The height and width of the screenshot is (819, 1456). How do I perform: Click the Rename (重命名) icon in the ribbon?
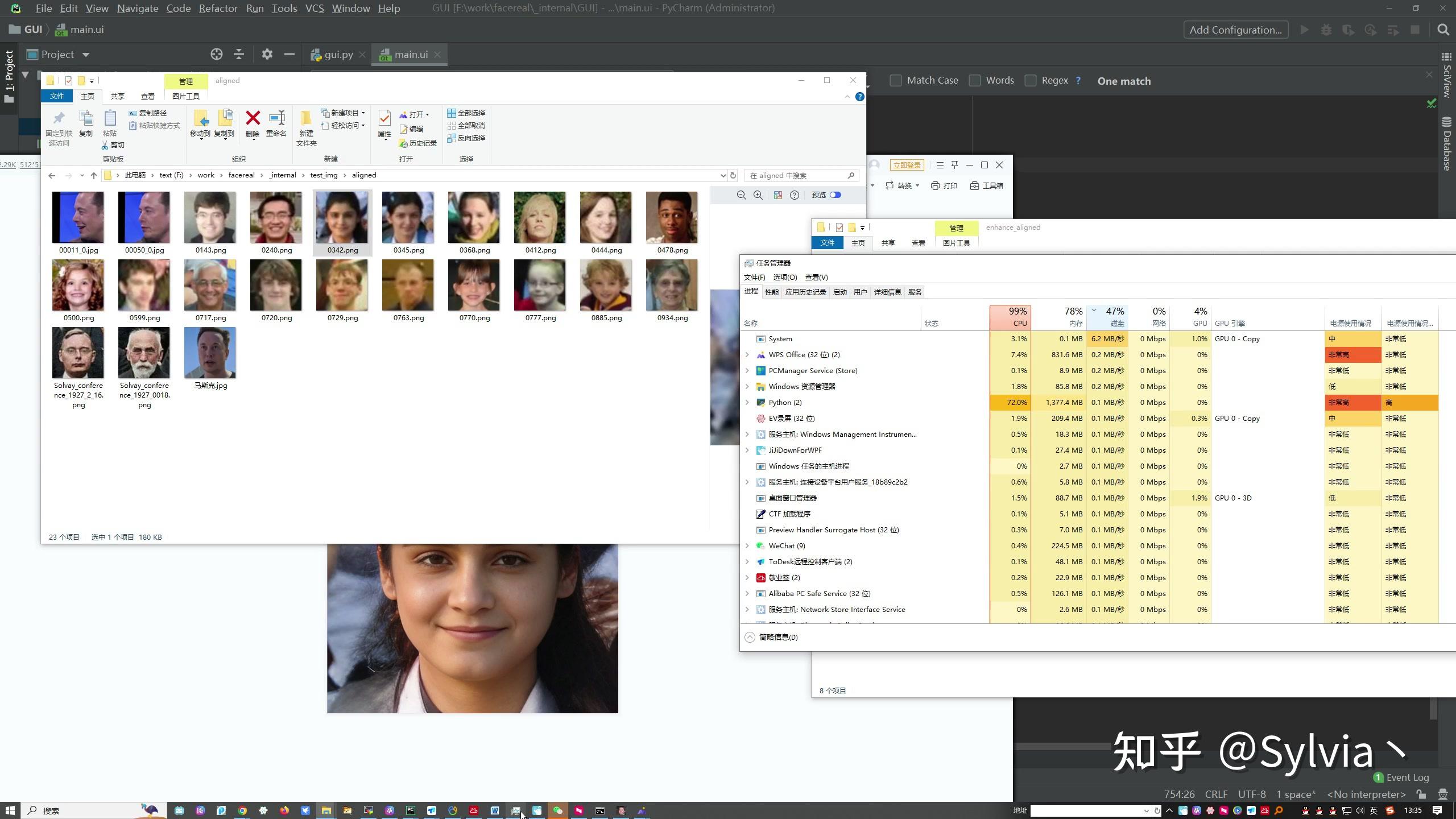pyautogui.click(x=276, y=118)
